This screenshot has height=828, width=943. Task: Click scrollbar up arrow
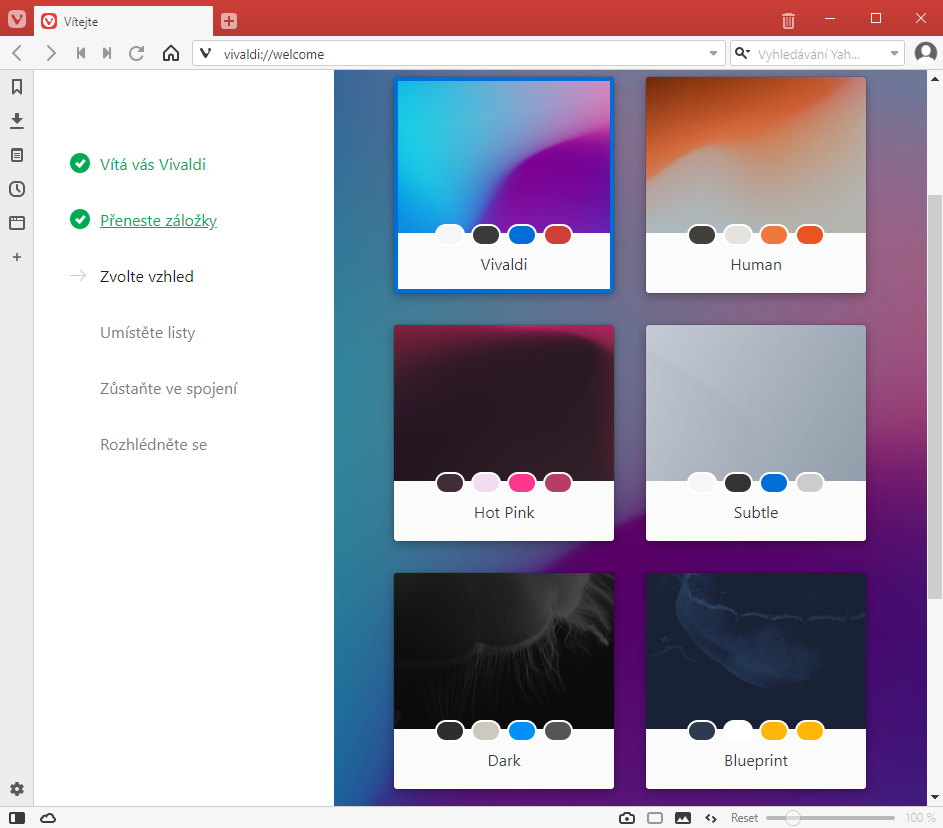coord(935,79)
